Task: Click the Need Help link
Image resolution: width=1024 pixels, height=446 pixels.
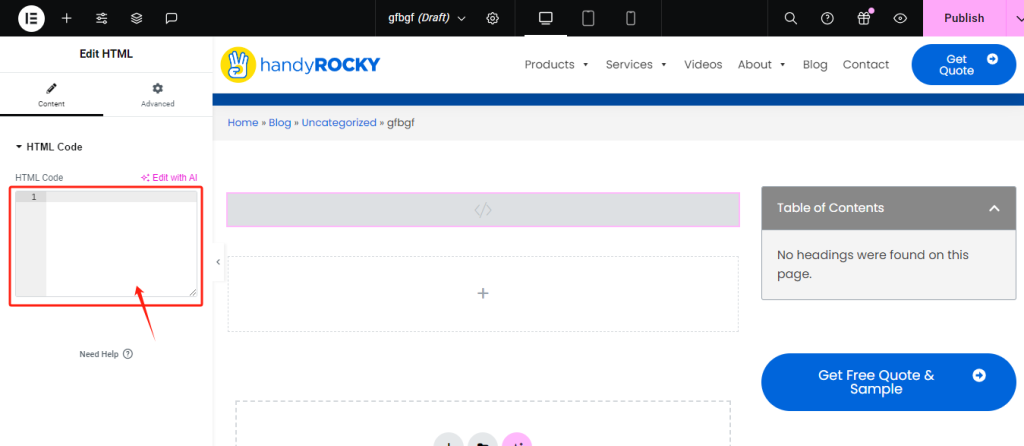Action: [106, 354]
